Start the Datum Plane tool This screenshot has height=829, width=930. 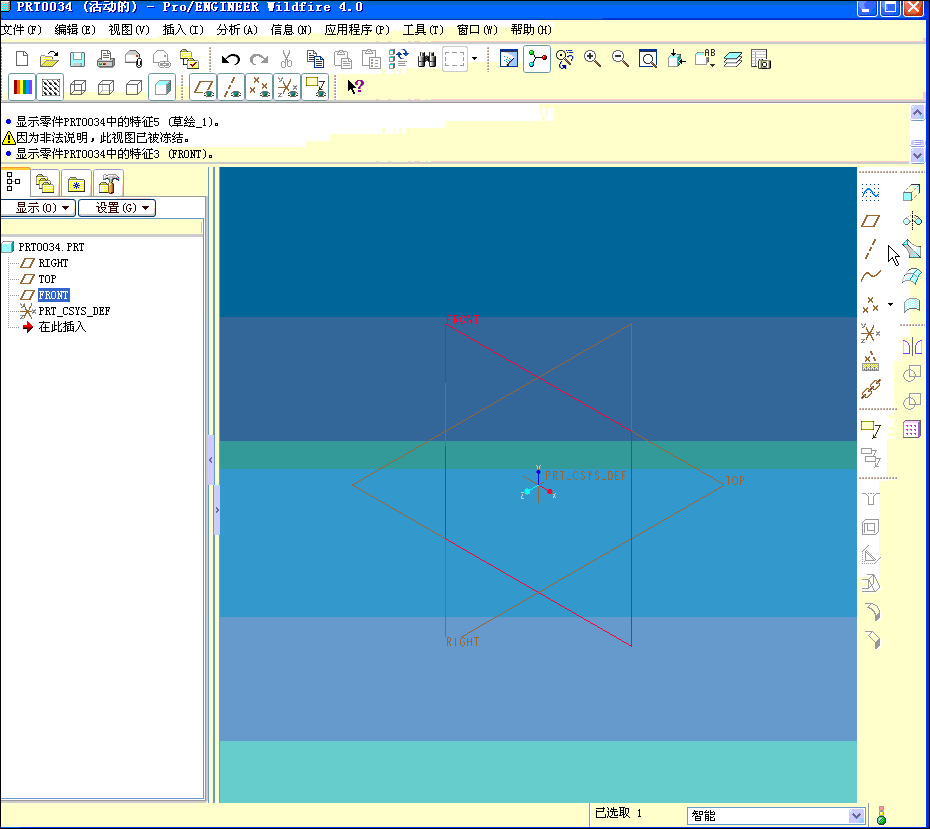tap(870, 221)
